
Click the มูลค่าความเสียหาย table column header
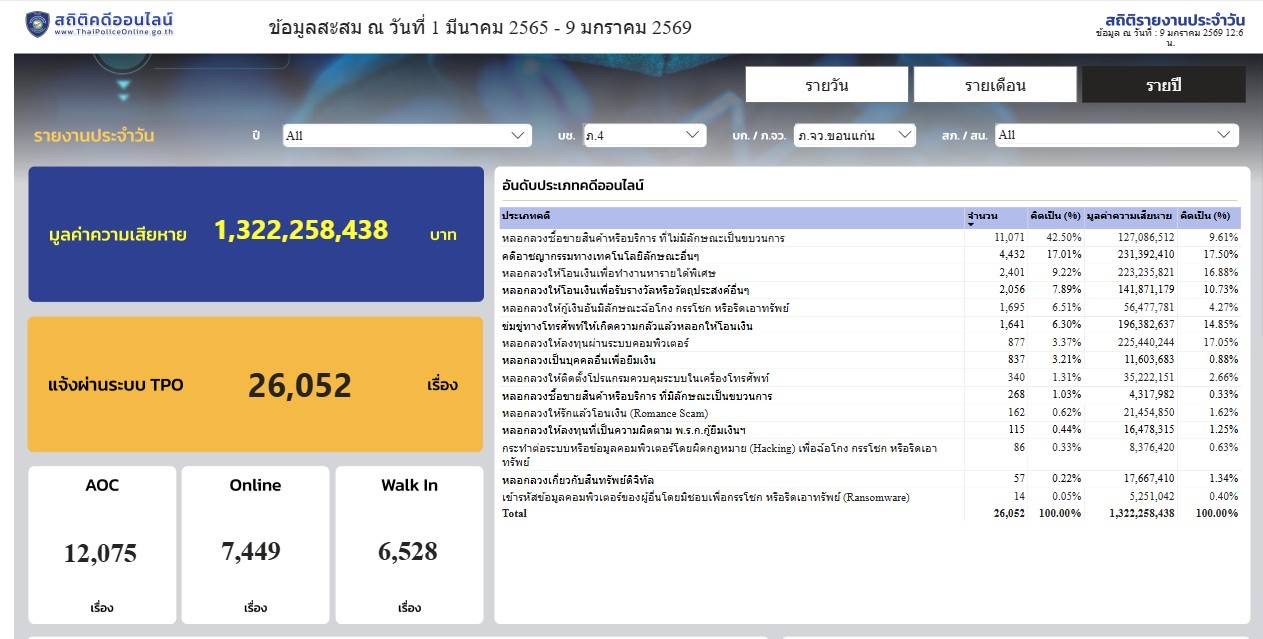(x=1129, y=216)
